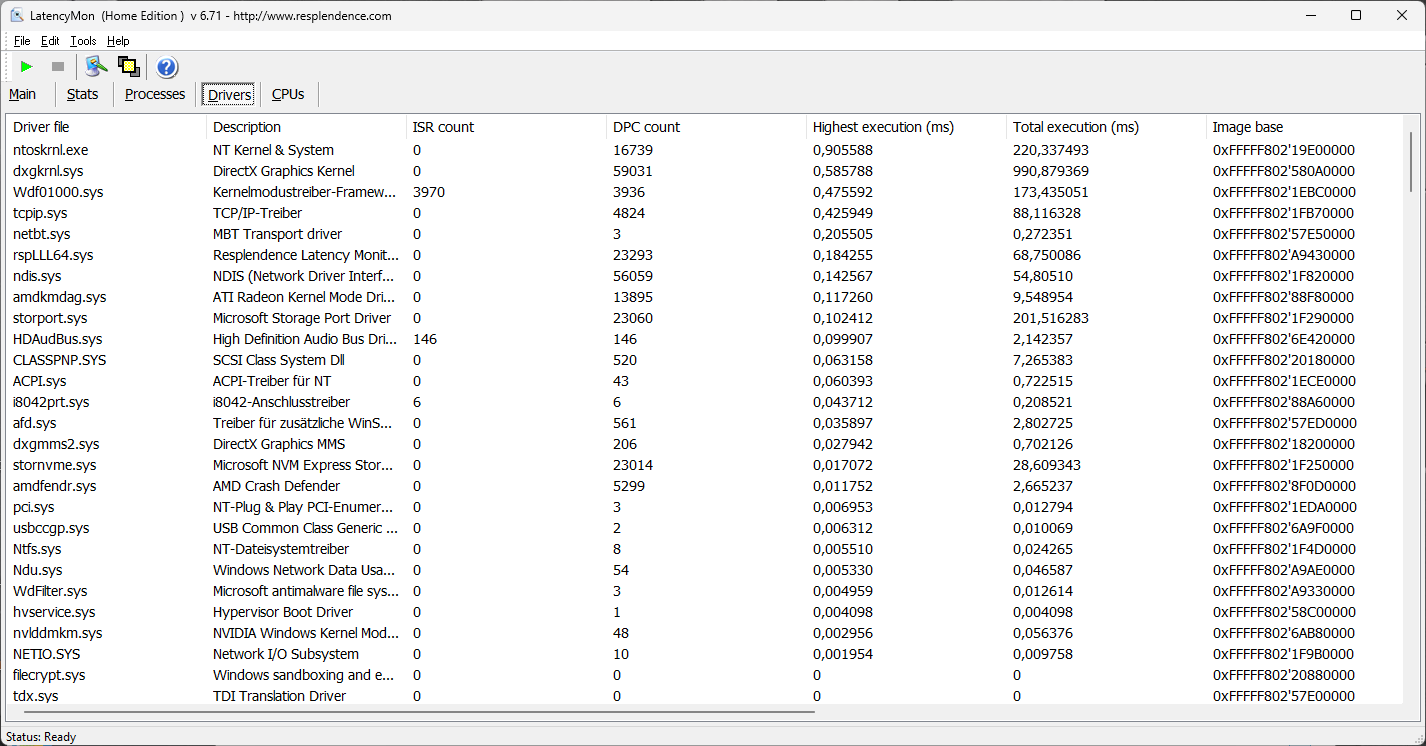The height and width of the screenshot is (746, 1426).
Task: Sort by the DPC count column header
Action: tap(646, 127)
